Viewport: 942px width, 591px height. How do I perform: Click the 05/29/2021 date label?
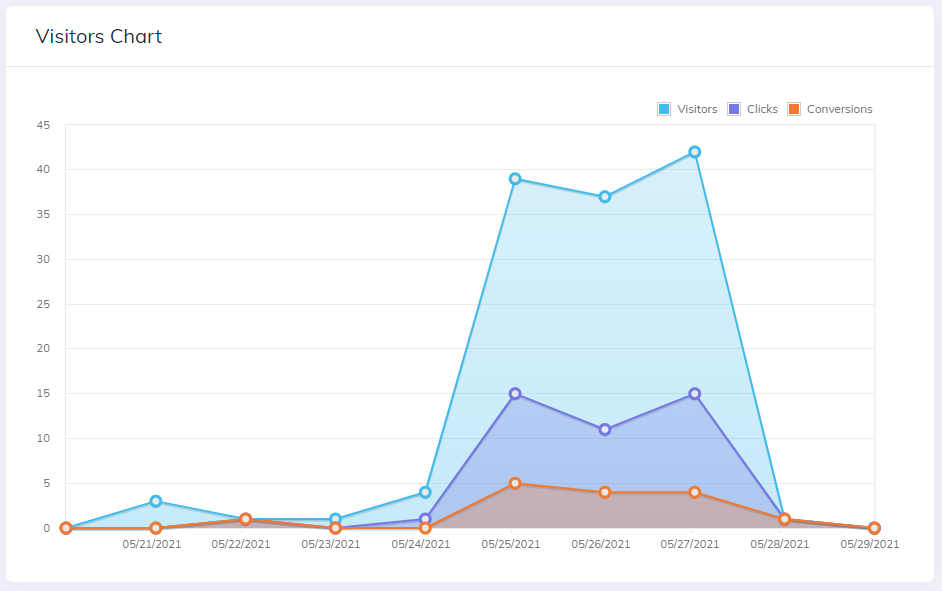868,544
